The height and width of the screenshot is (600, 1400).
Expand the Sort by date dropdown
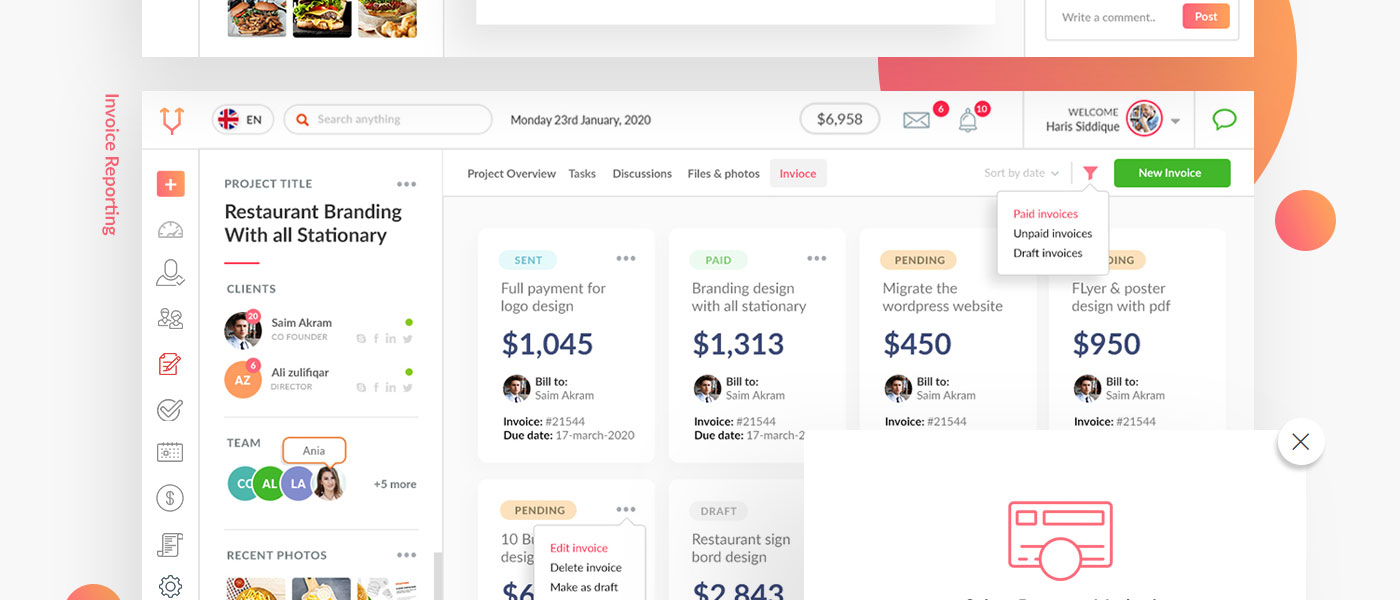coord(1021,173)
